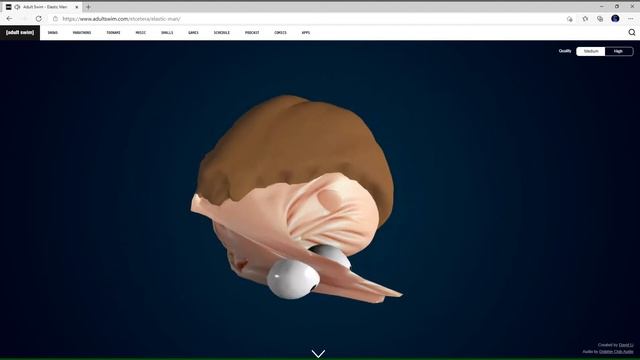
Task: Open the Music menu item
Action: pyautogui.click(x=140, y=33)
